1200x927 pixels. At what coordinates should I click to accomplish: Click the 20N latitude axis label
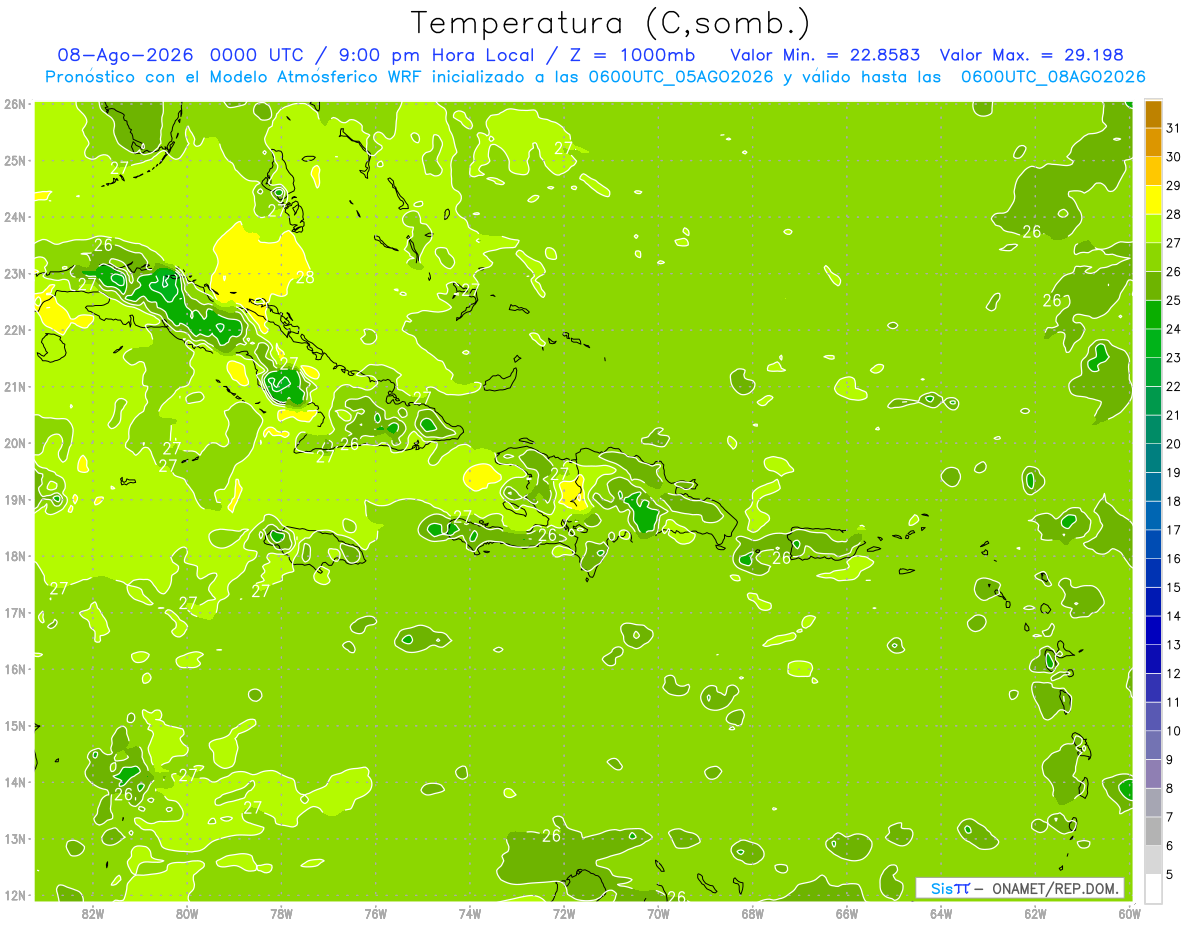16,443
